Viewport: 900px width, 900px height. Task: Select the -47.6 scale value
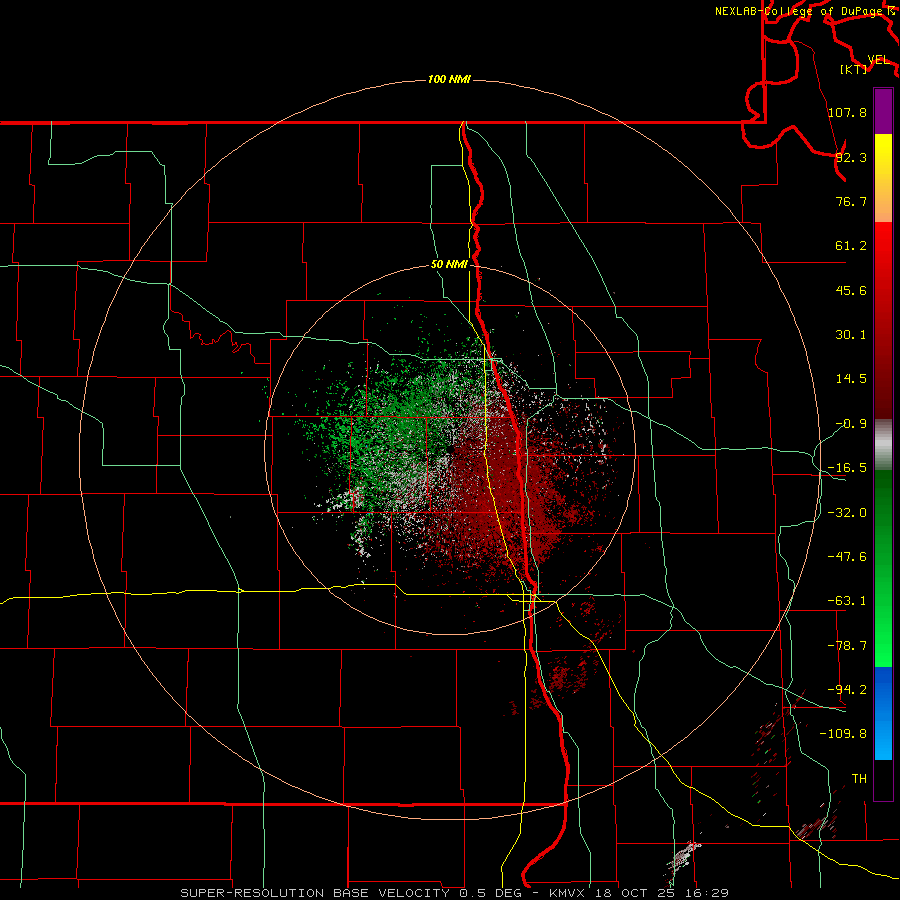click(x=847, y=557)
